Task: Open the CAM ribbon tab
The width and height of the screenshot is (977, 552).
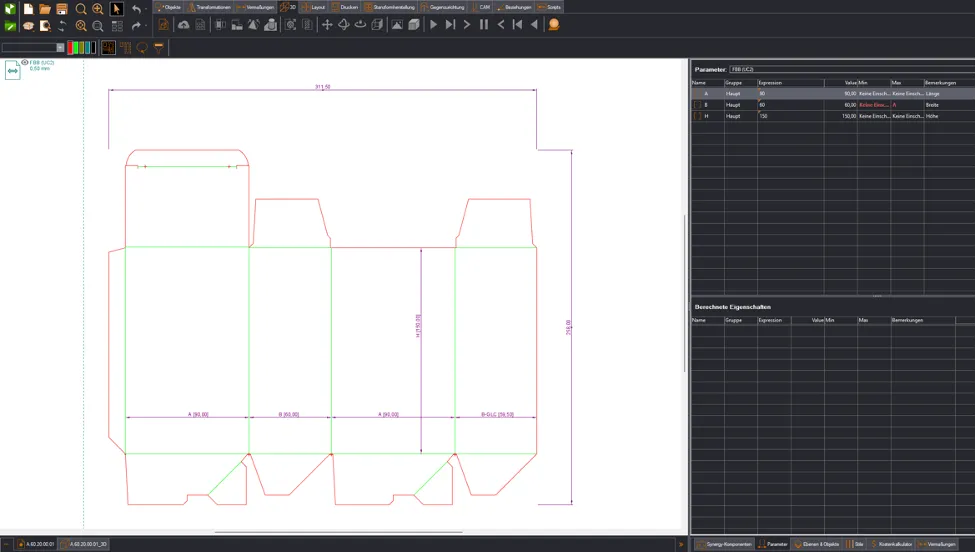Action: tap(481, 7)
